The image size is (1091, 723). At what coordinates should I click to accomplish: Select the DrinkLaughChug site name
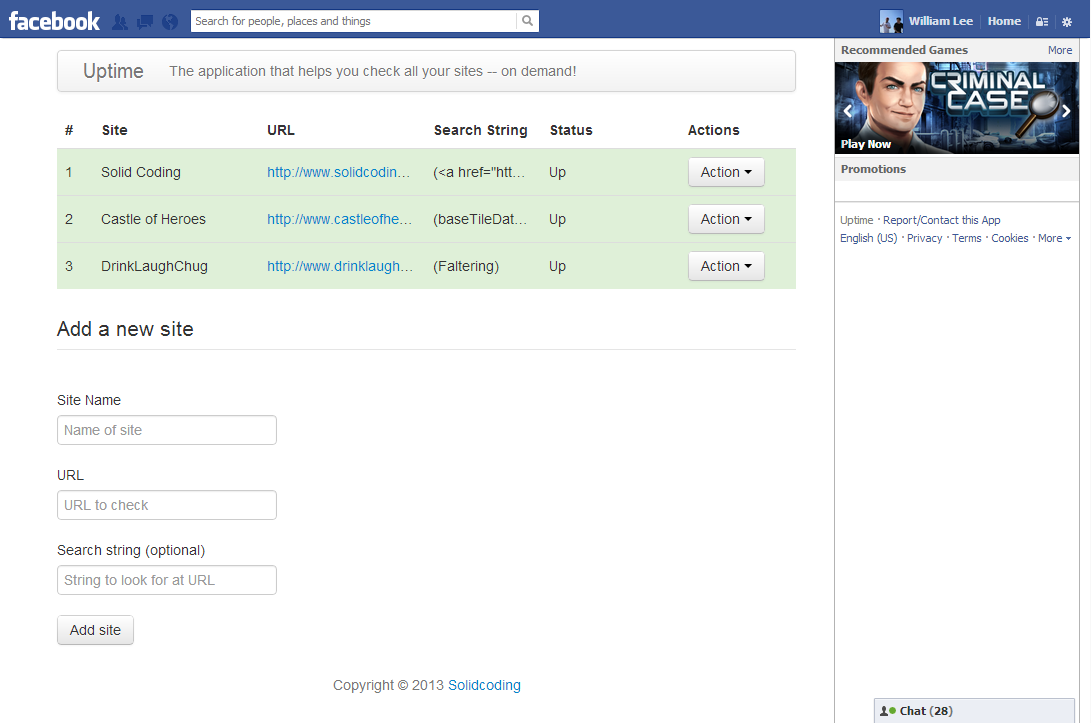(x=154, y=266)
